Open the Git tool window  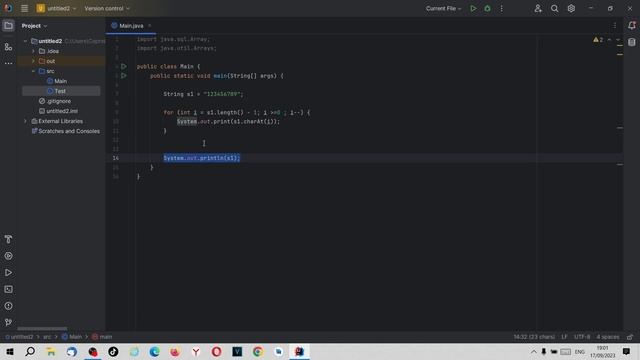pyautogui.click(x=8, y=322)
